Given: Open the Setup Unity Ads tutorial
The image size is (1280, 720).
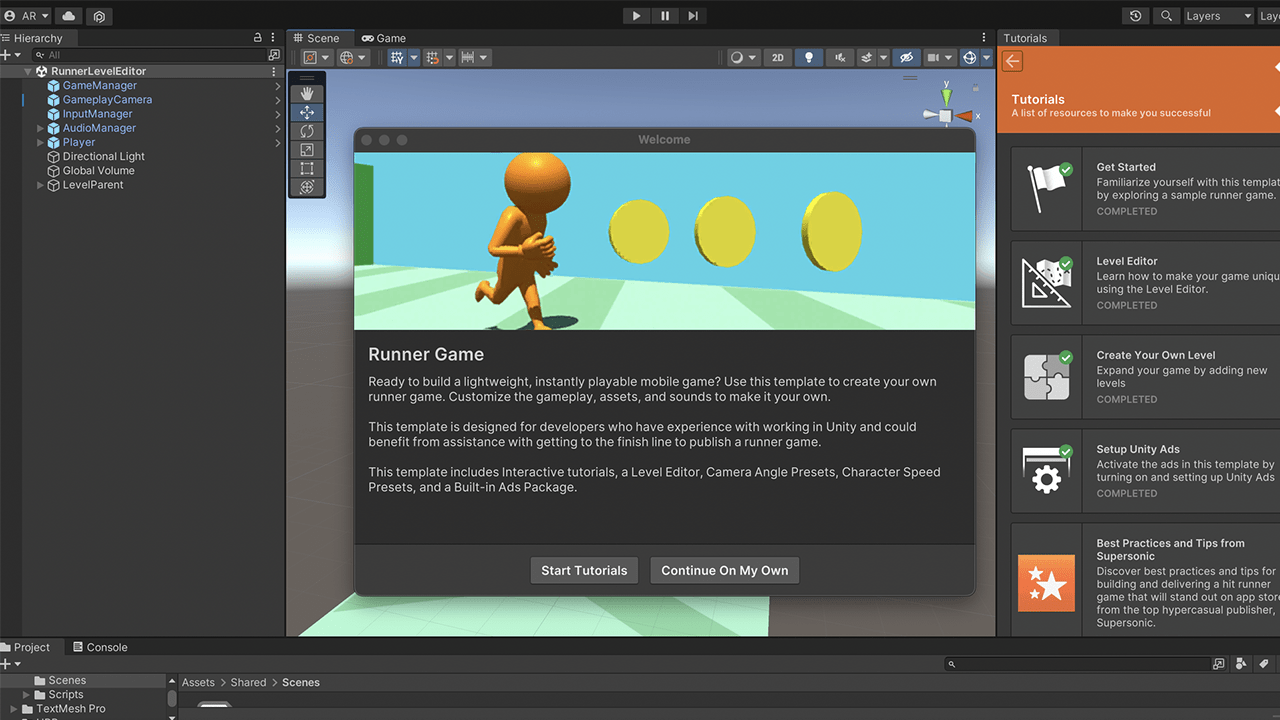Looking at the screenshot, I should coord(1146,471).
